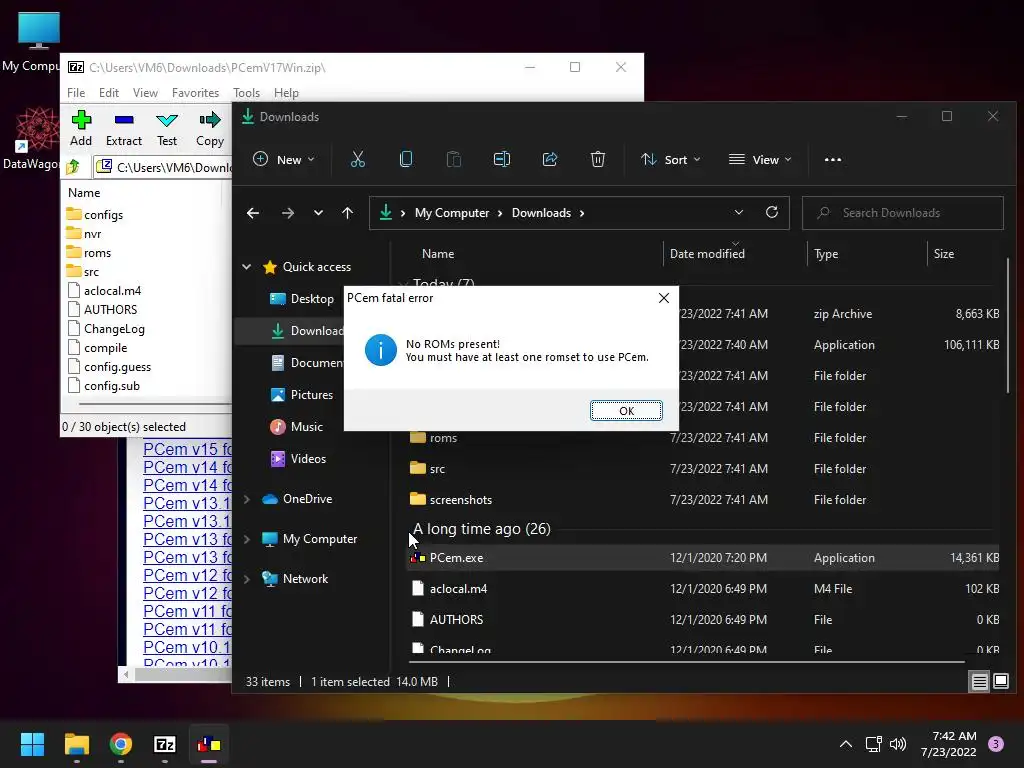This screenshot has width=1024, height=768.
Task: Expand the Network tree node
Action: 247,579
